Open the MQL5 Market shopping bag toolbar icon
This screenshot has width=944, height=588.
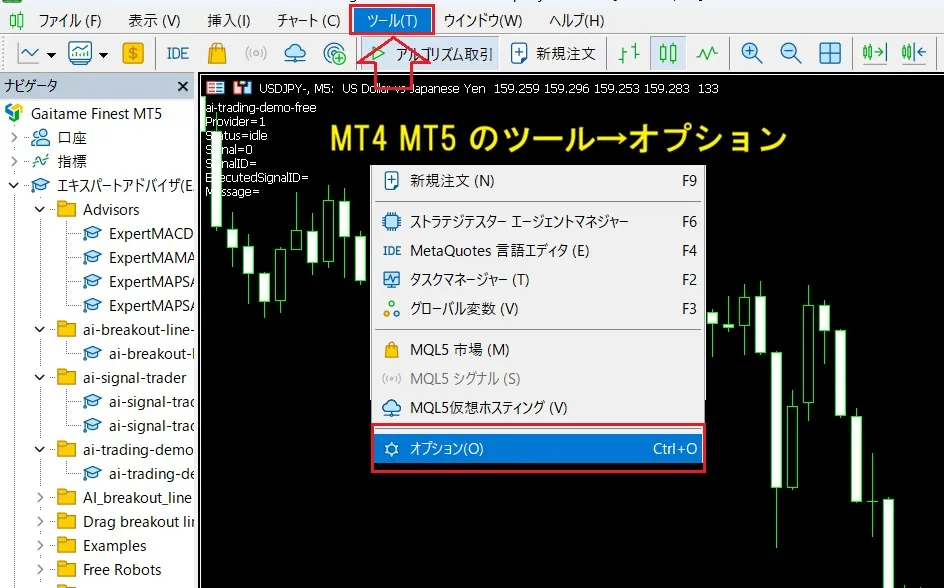coord(217,53)
